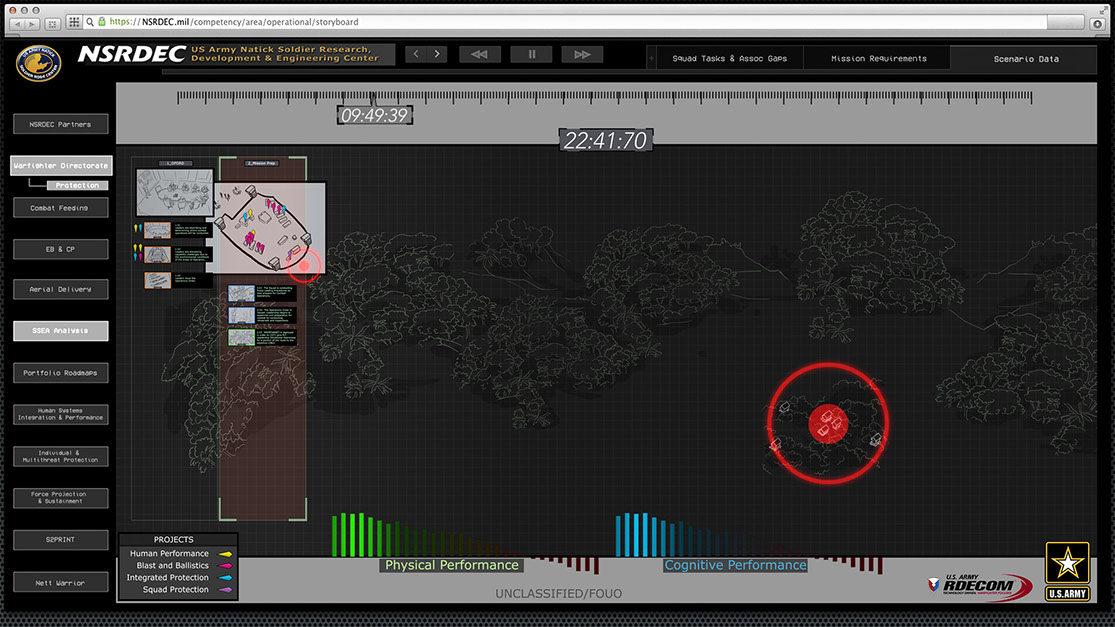This screenshot has width=1115, height=627.
Task: Toggle Human Performance yellow project marker
Action: (x=226, y=554)
